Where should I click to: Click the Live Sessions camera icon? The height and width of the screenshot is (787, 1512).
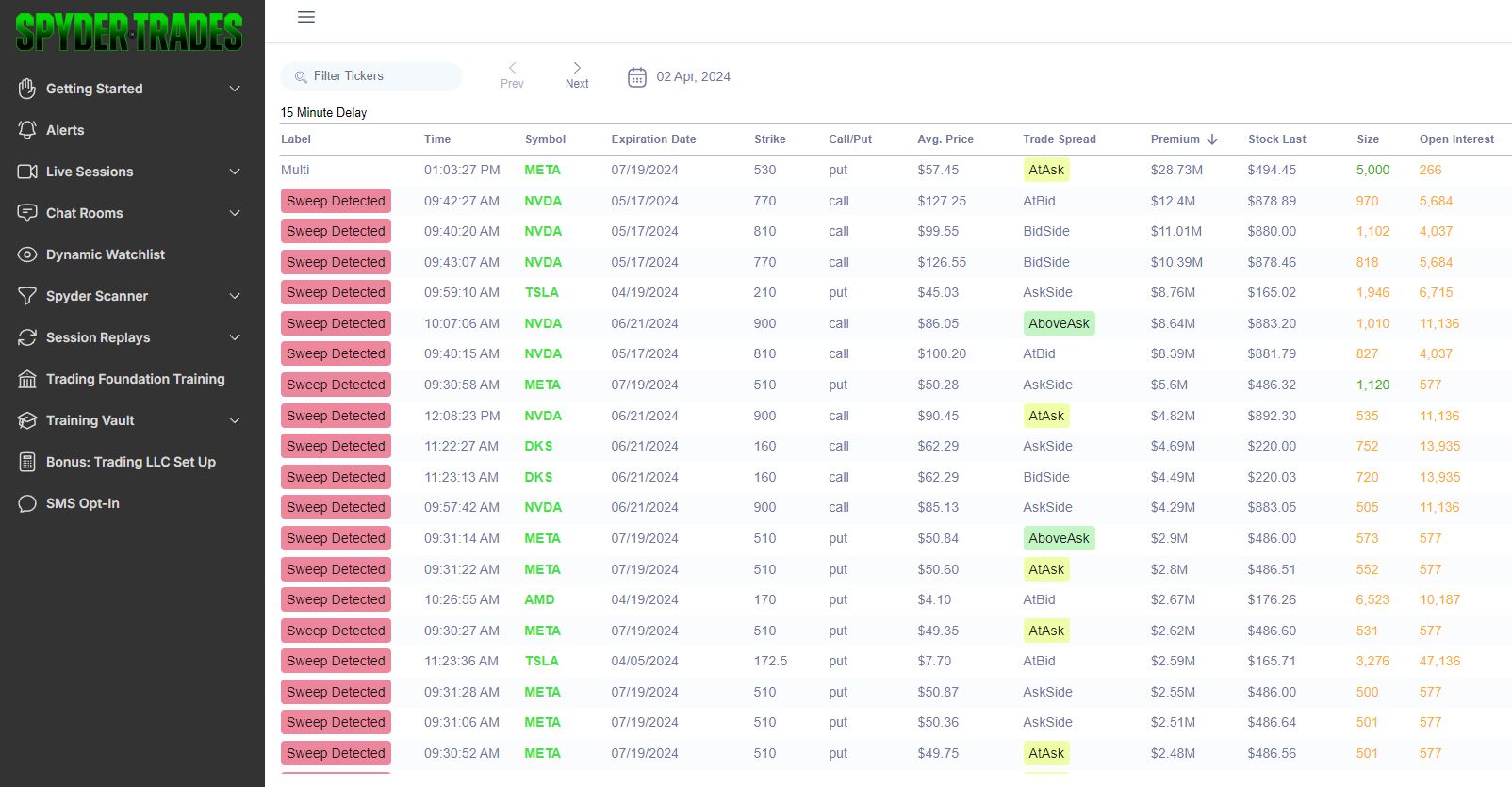click(x=27, y=172)
